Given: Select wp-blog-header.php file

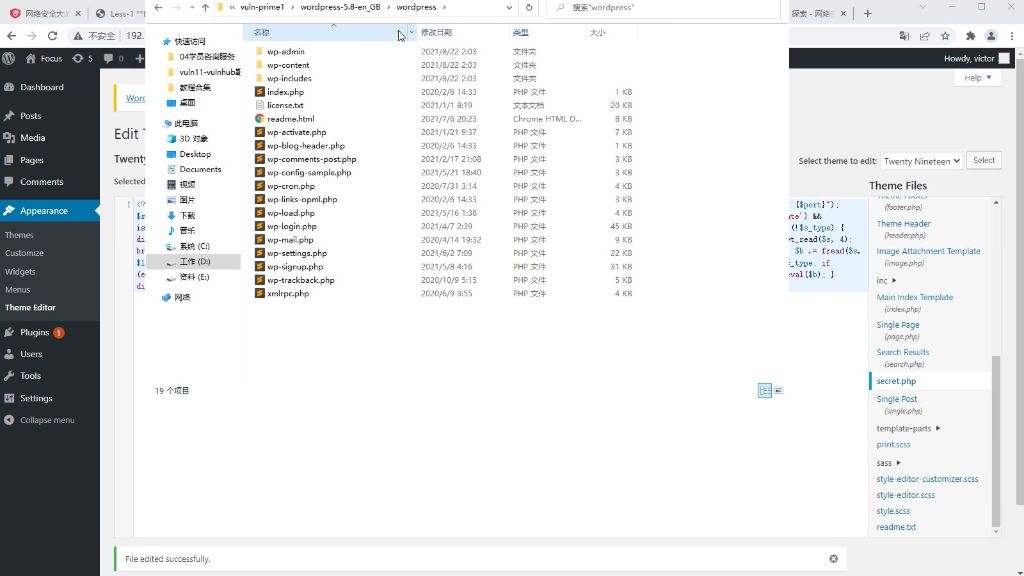Looking at the screenshot, I should (x=306, y=146).
